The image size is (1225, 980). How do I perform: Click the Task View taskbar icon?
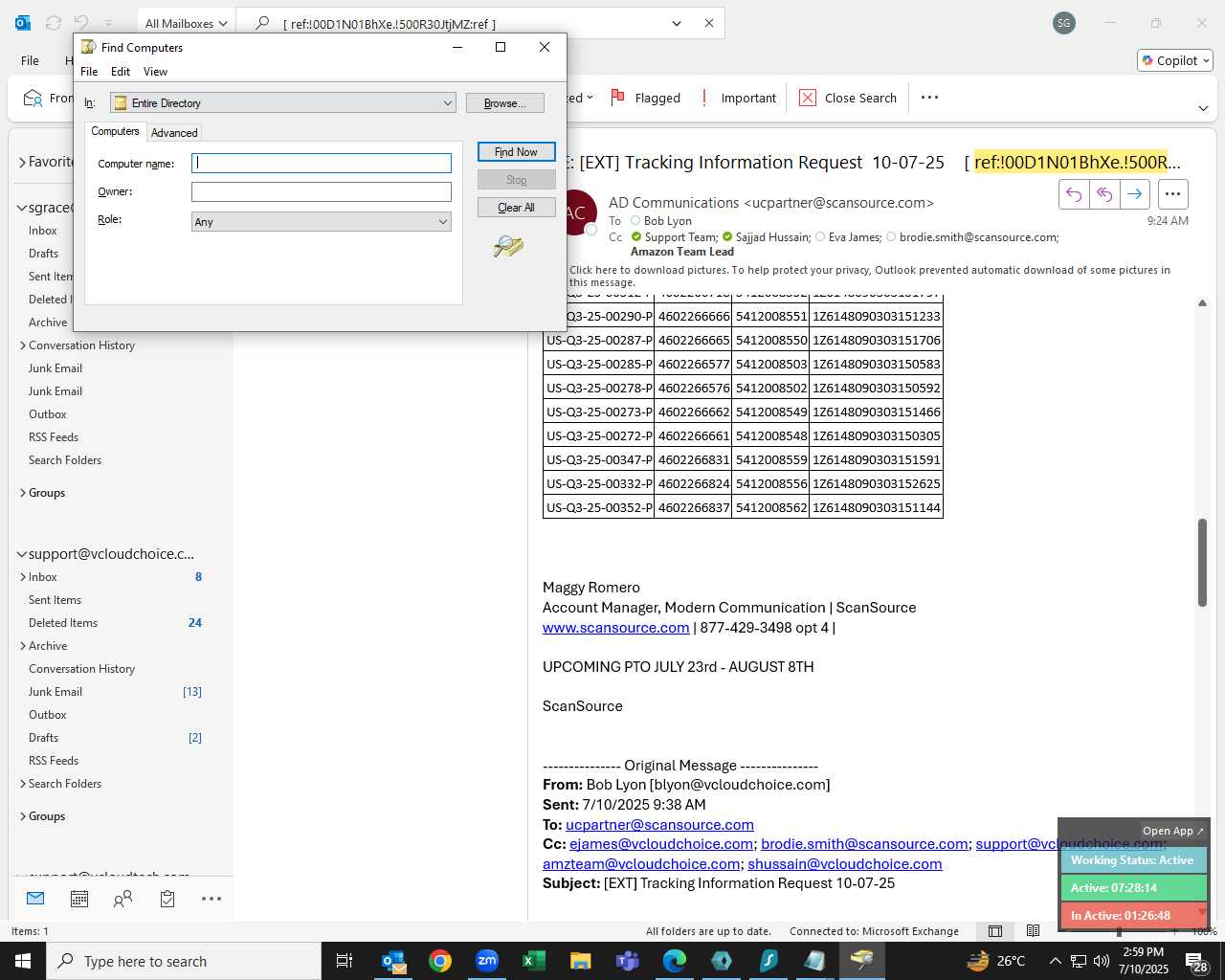[x=345, y=961]
